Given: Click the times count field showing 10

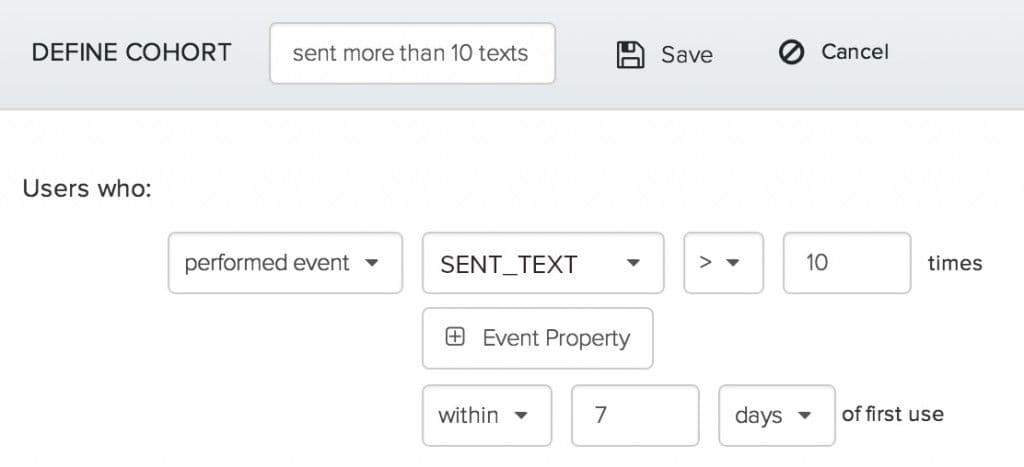Looking at the screenshot, I should [x=846, y=264].
